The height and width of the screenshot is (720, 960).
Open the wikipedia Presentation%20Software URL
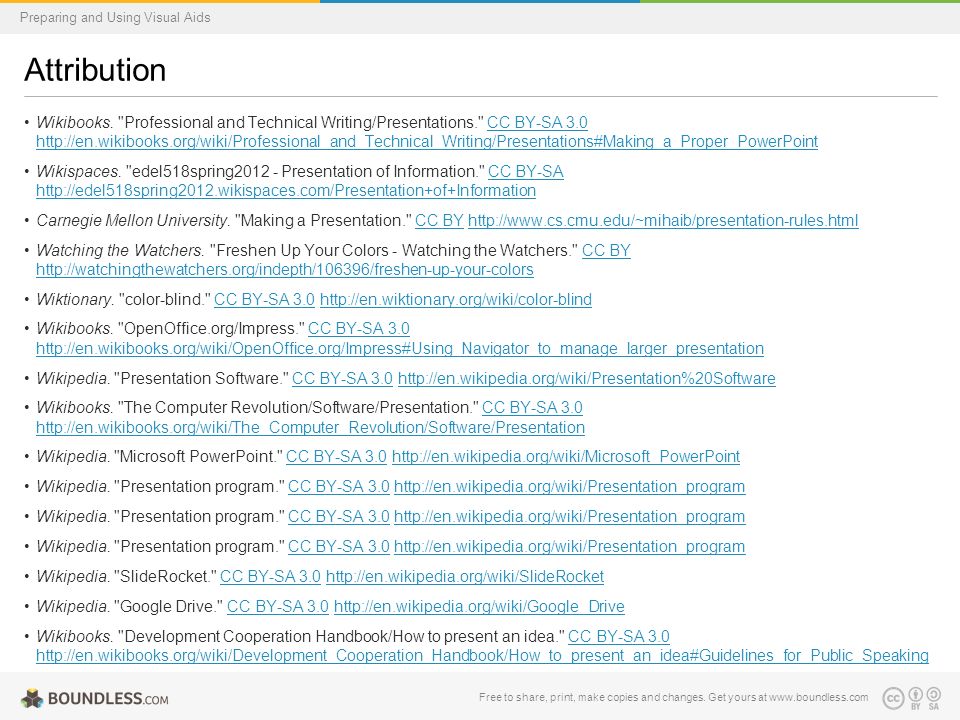coord(587,378)
